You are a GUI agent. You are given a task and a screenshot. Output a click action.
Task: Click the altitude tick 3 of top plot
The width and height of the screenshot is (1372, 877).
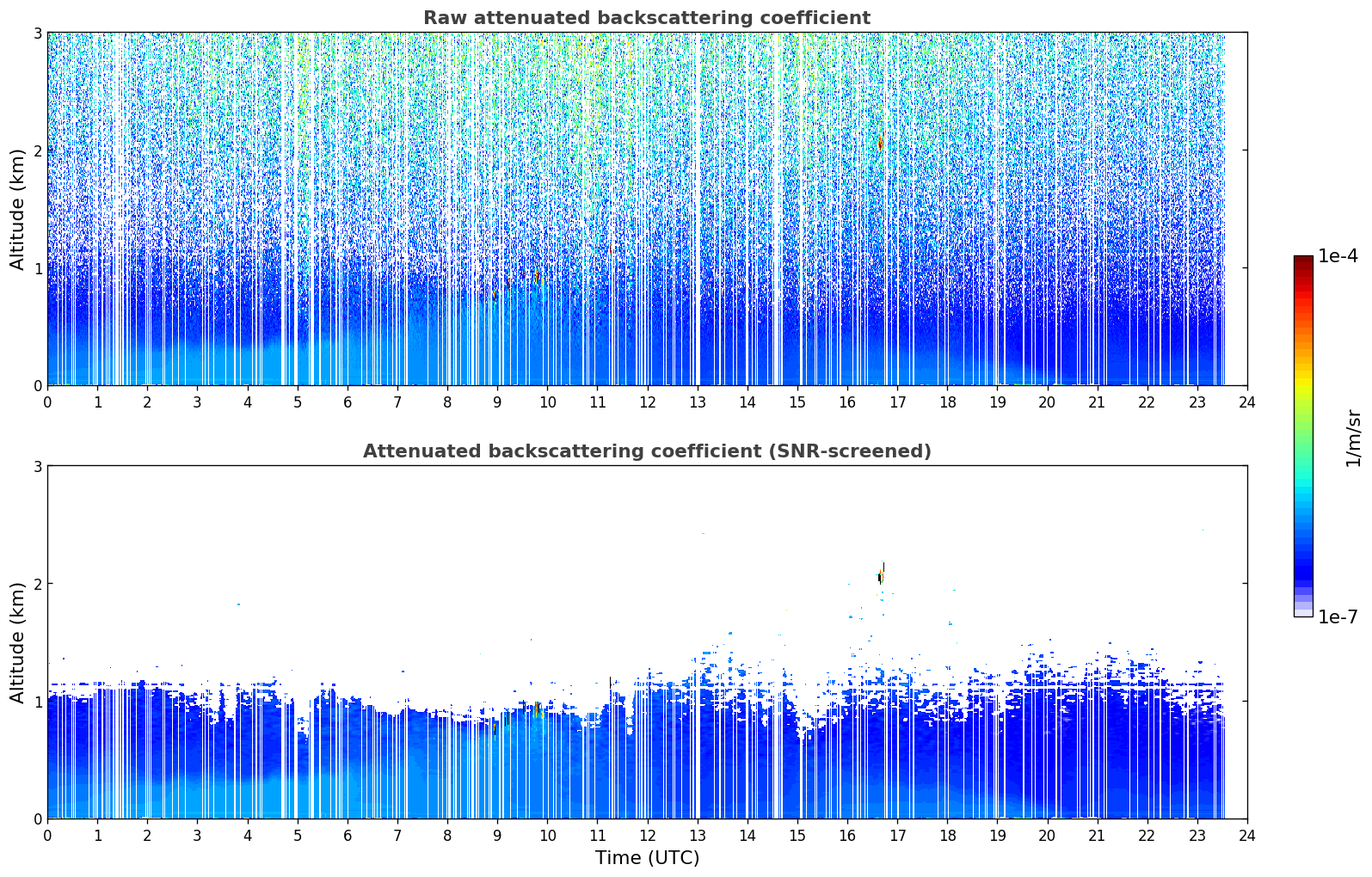tap(37, 33)
